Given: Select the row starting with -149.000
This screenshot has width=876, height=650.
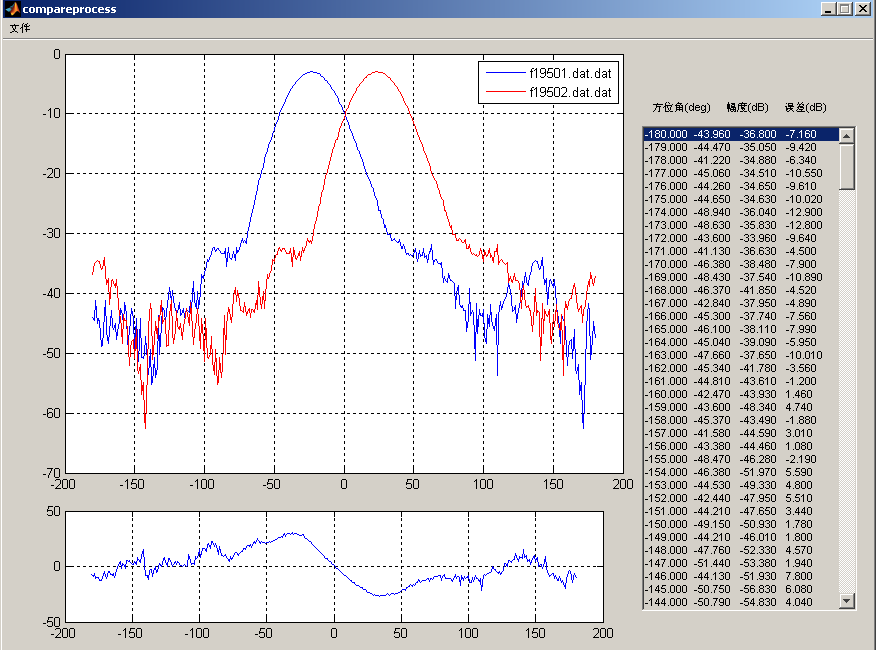Looking at the screenshot, I should point(741,537).
